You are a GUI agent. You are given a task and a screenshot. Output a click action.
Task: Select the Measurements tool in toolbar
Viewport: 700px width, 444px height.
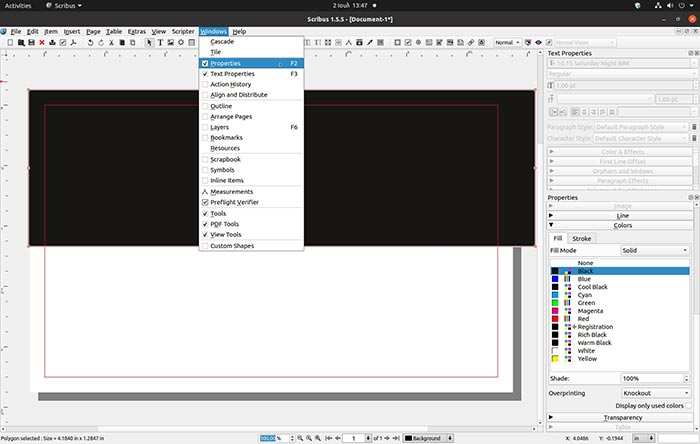[x=349, y=42]
